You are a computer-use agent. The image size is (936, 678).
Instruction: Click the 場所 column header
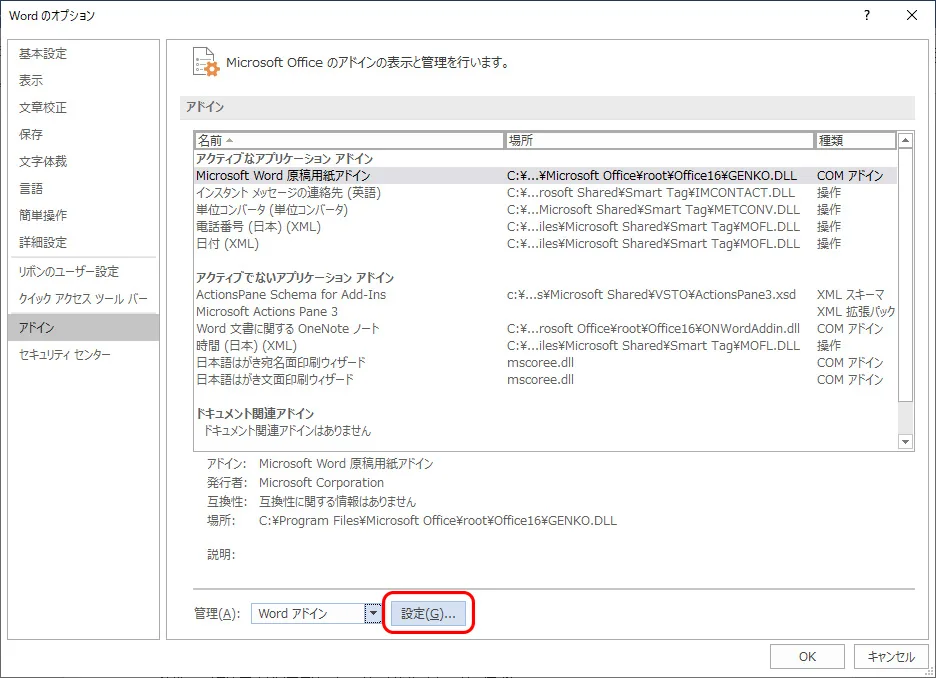pos(660,141)
